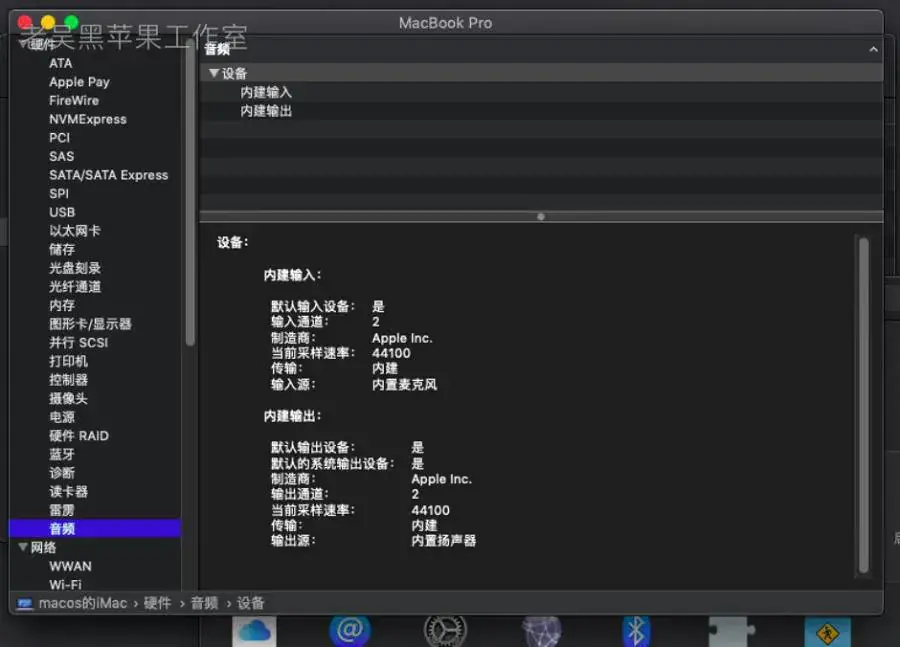Click 硬件 in the path bar
This screenshot has width=900, height=647.
coord(157,603)
